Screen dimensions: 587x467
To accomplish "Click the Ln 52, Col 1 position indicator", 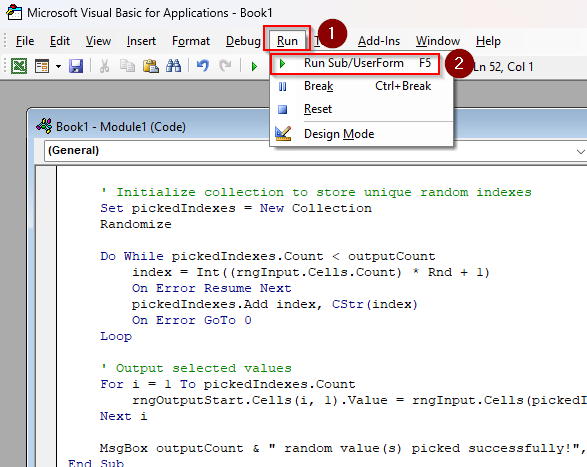I will pyautogui.click(x=503, y=67).
